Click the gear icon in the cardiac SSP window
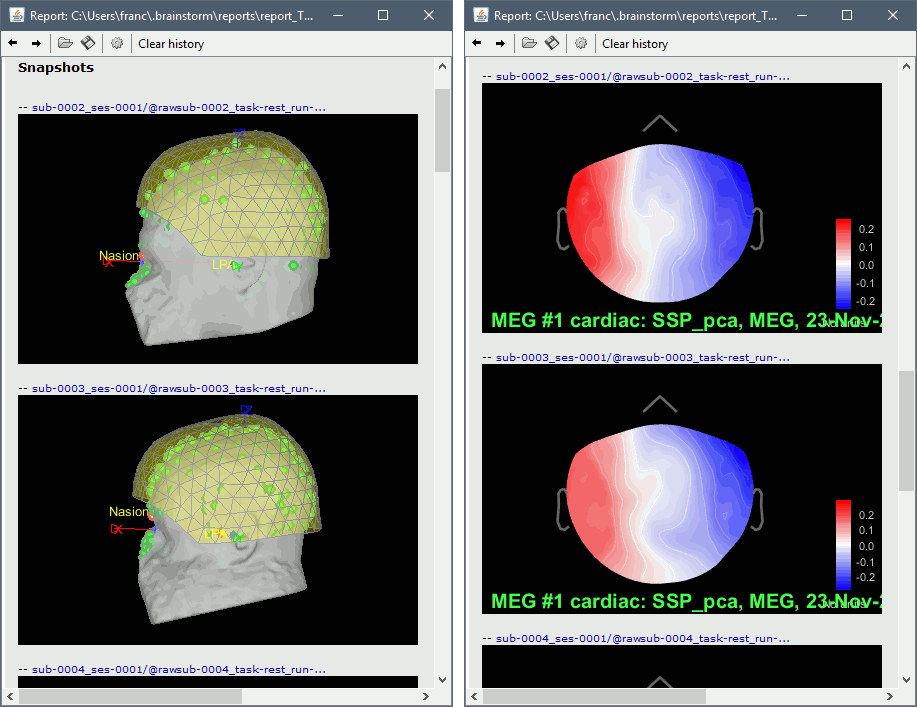This screenshot has width=917, height=707. pyautogui.click(x=581, y=44)
